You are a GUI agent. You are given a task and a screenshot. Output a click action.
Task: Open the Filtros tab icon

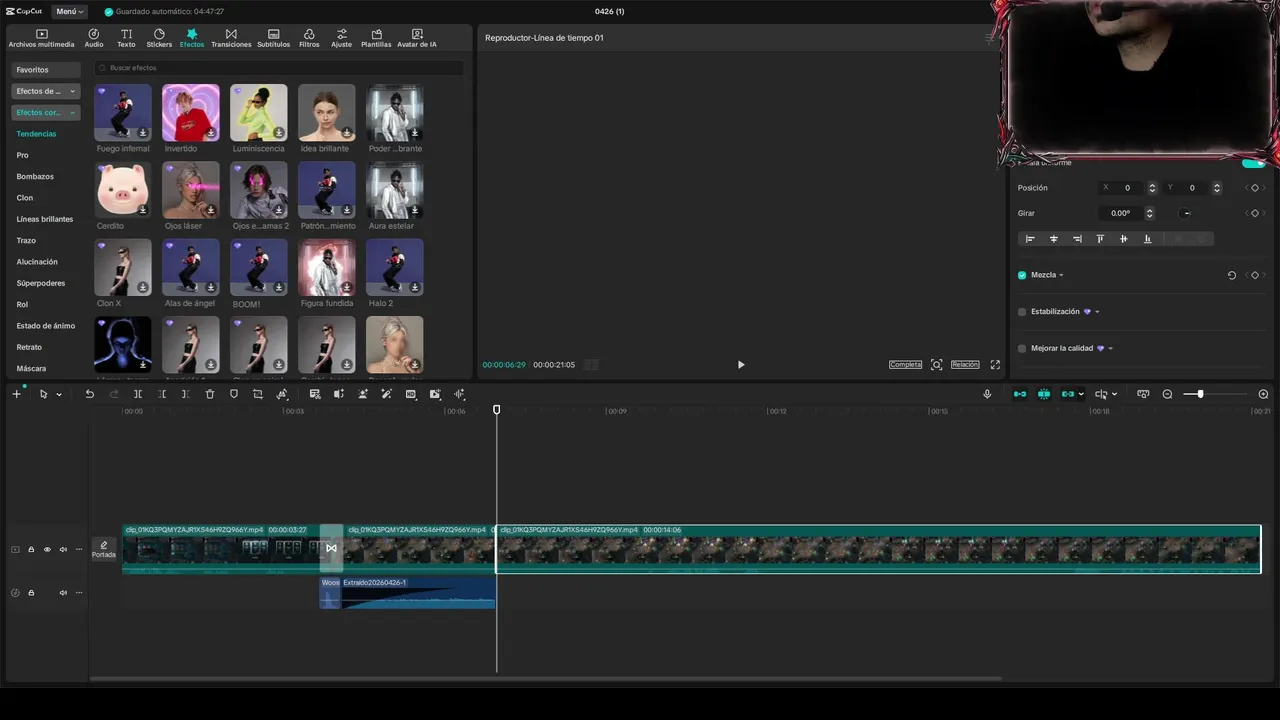point(309,34)
